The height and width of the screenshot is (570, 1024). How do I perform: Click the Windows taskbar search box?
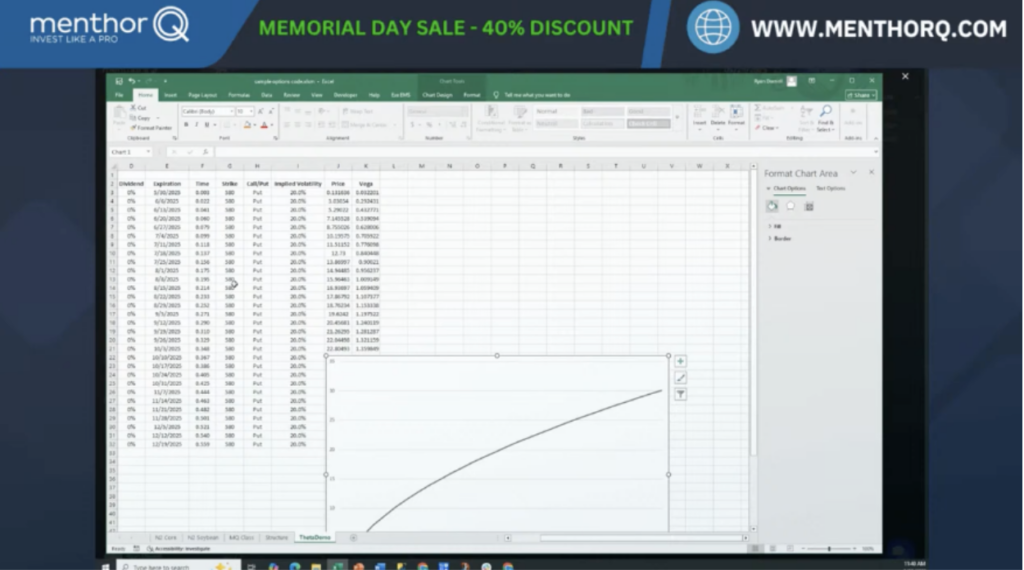pos(178,566)
